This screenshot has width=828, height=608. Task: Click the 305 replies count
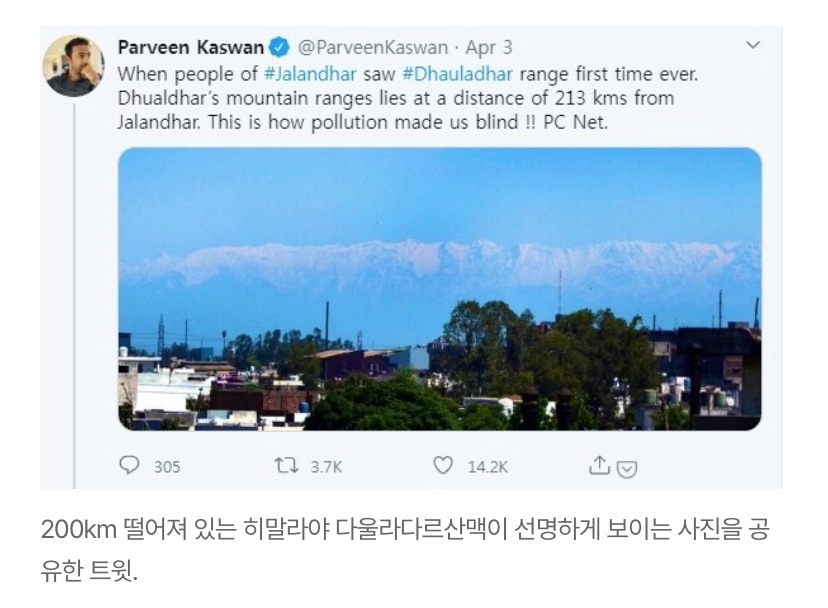(x=167, y=466)
